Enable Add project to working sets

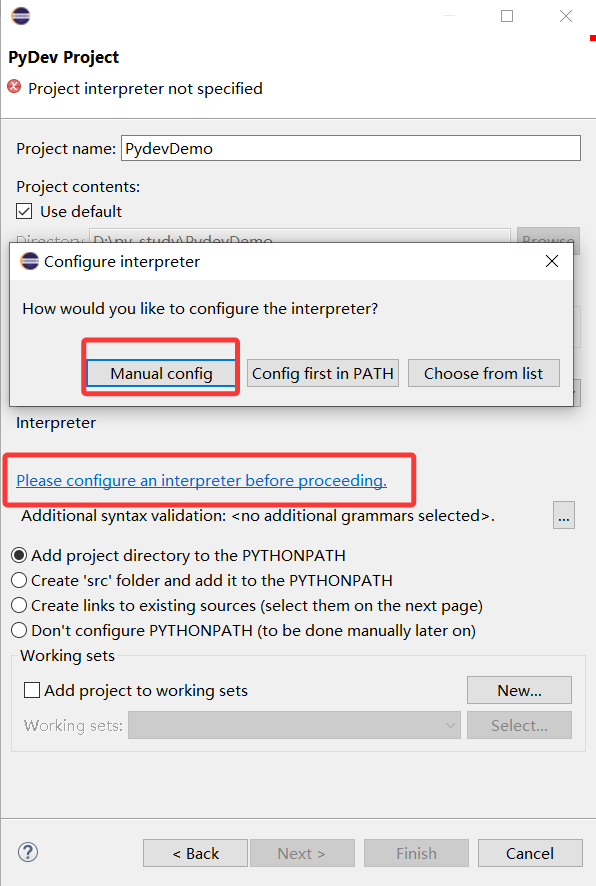pos(32,690)
